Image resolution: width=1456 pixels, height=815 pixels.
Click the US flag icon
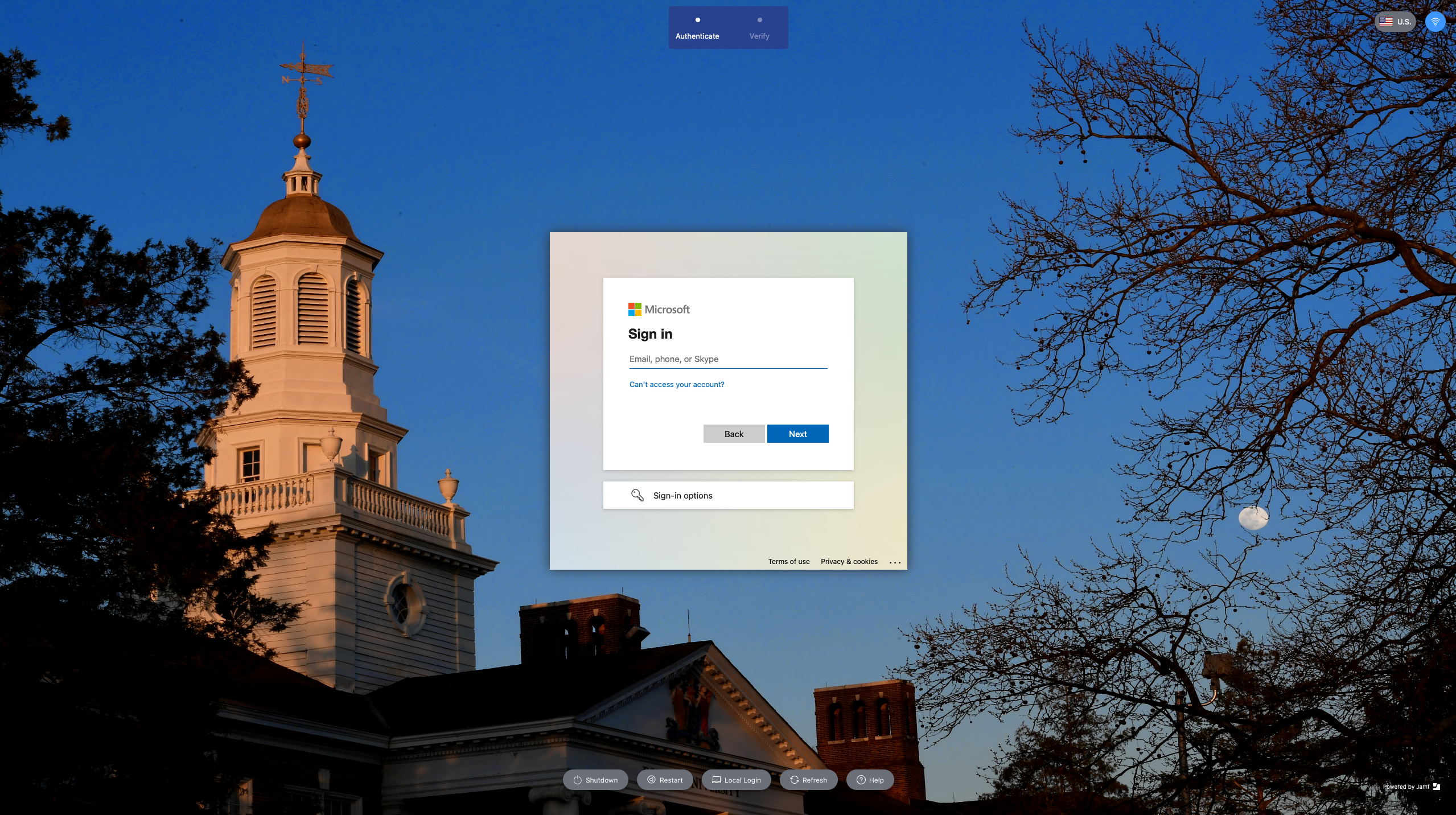click(1386, 22)
